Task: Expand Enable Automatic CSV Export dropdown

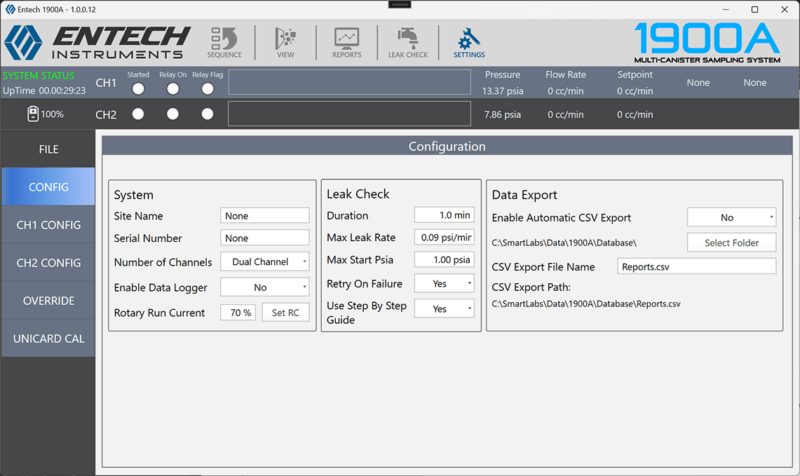Action: click(731, 217)
